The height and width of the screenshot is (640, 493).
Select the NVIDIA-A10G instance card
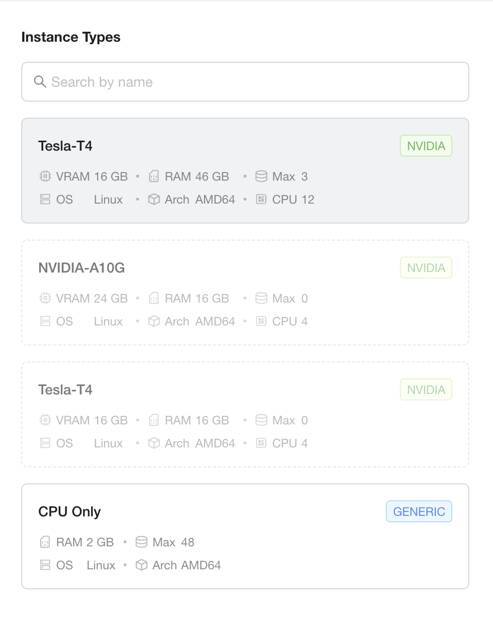pyautogui.click(x=245, y=292)
